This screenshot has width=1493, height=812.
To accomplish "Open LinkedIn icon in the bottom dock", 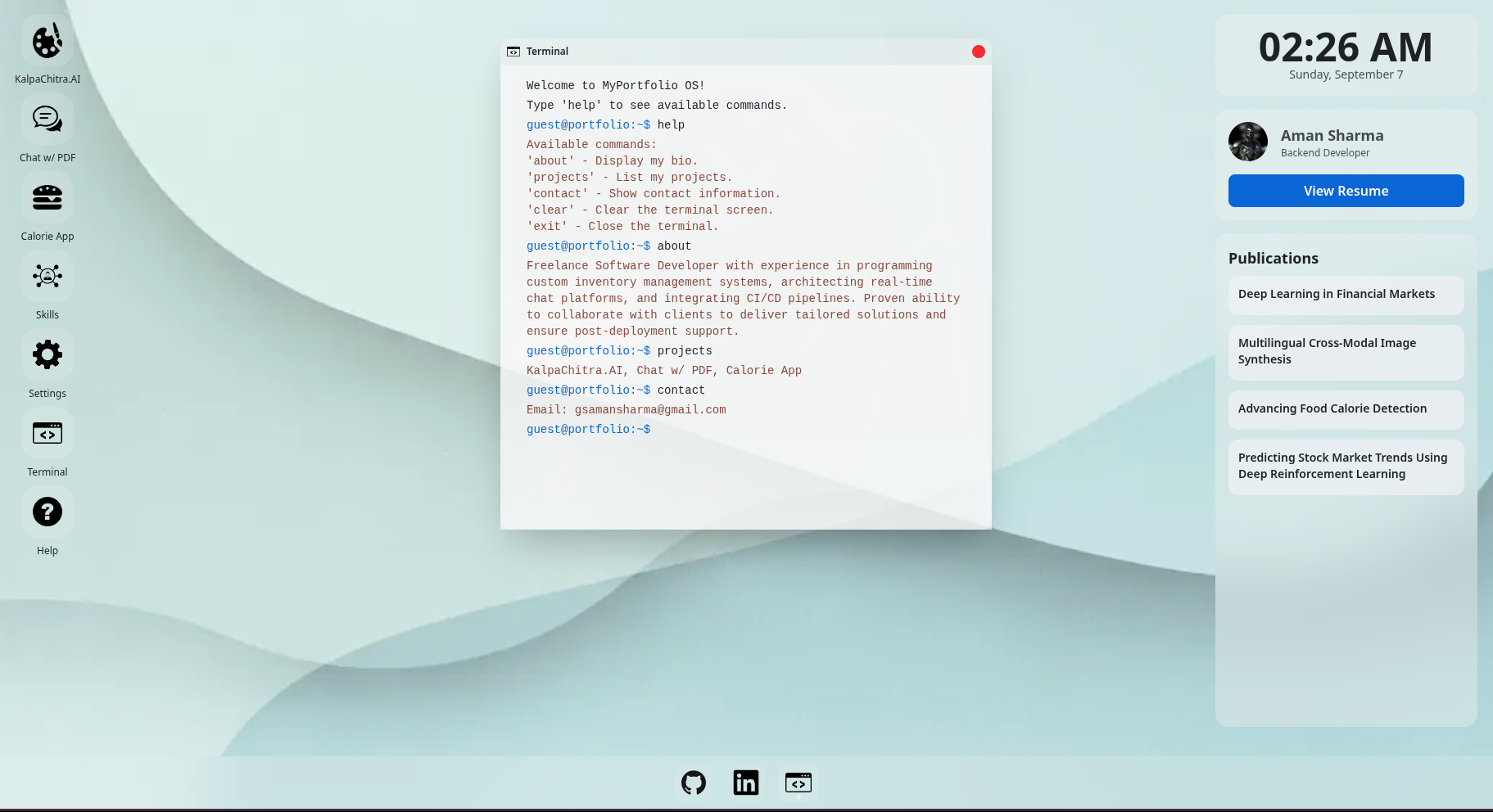I will (x=746, y=783).
